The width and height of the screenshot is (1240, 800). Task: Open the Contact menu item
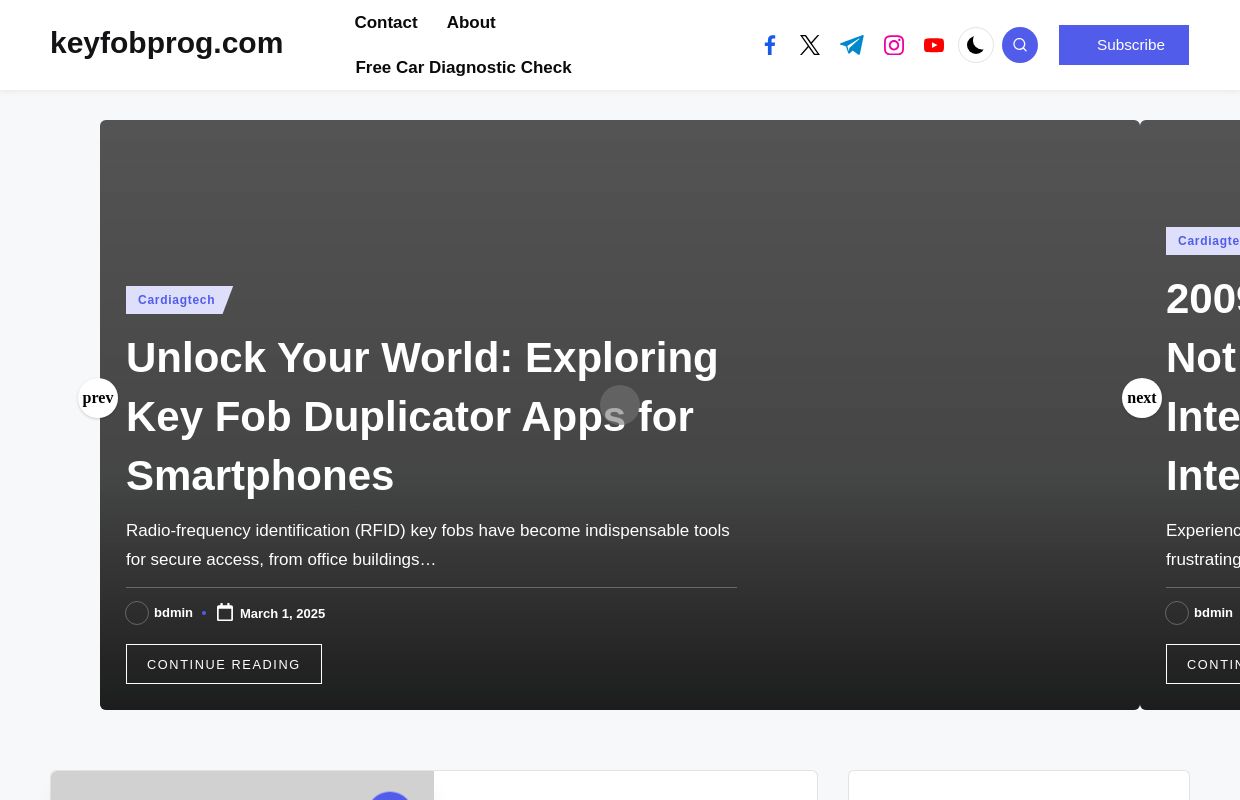pos(386,22)
